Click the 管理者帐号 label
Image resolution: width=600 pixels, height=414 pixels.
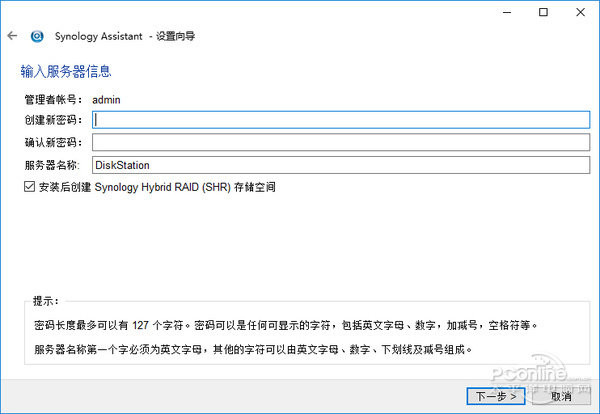[53, 100]
